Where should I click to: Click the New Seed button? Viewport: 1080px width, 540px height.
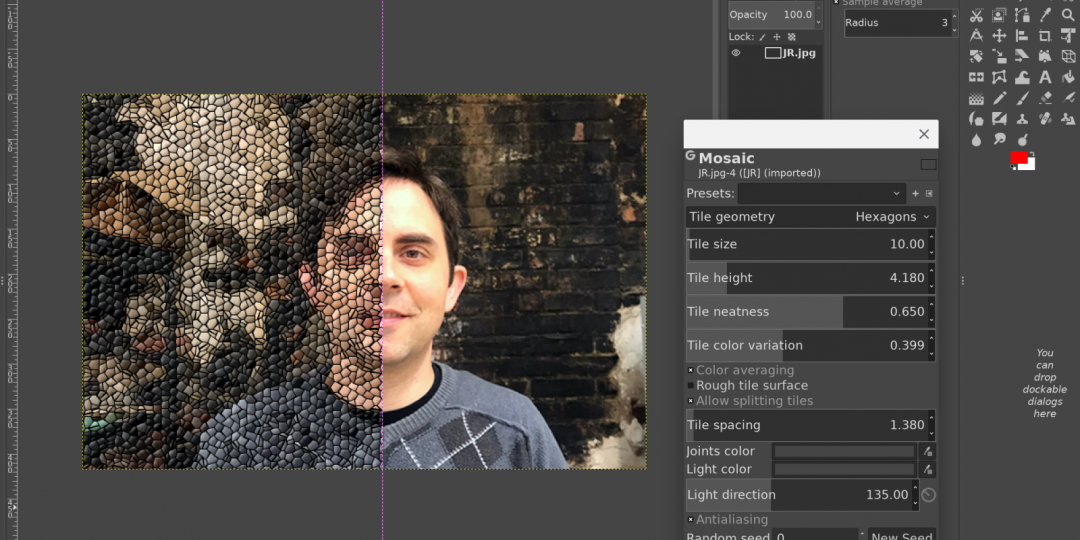pyautogui.click(x=902, y=535)
